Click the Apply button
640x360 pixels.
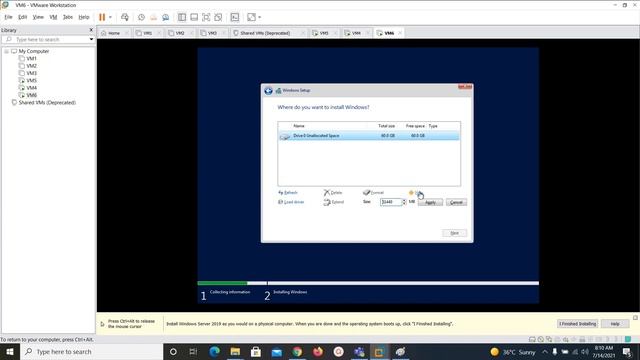[x=430, y=202]
